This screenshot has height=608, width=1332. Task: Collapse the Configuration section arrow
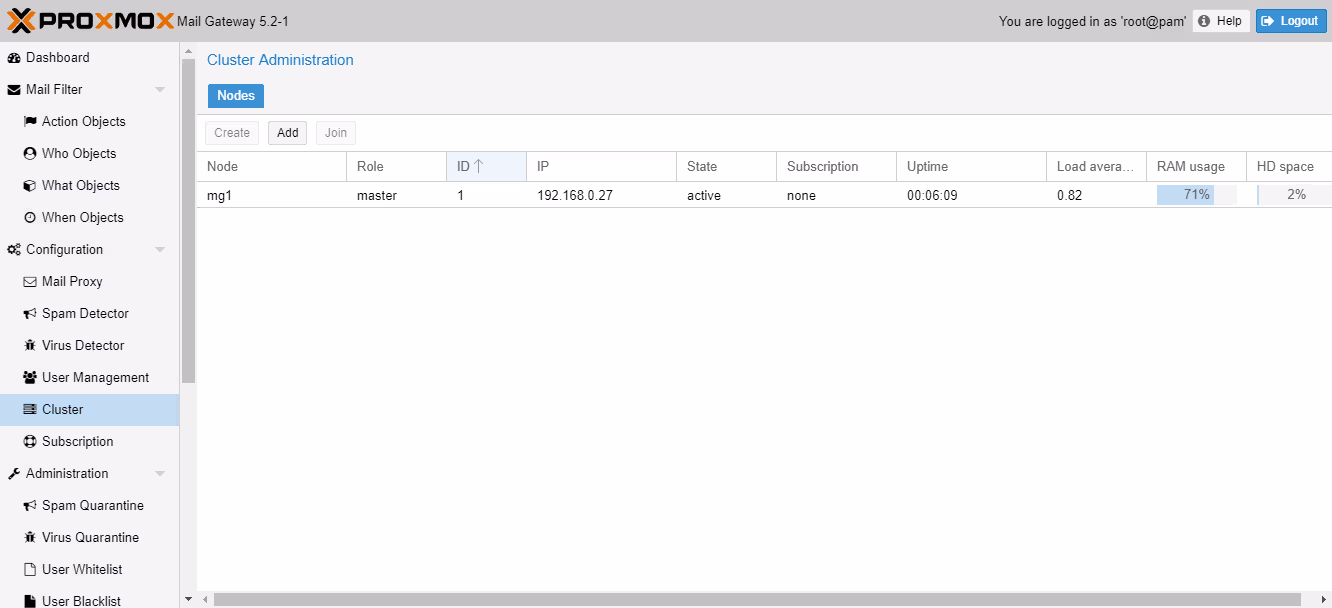(x=160, y=250)
